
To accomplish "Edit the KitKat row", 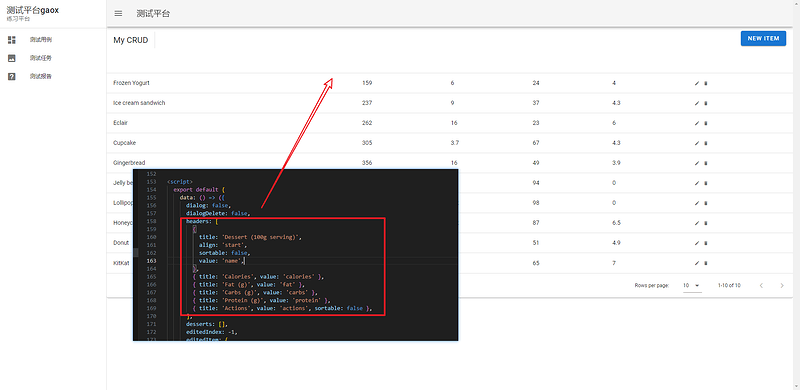I will [x=697, y=263].
